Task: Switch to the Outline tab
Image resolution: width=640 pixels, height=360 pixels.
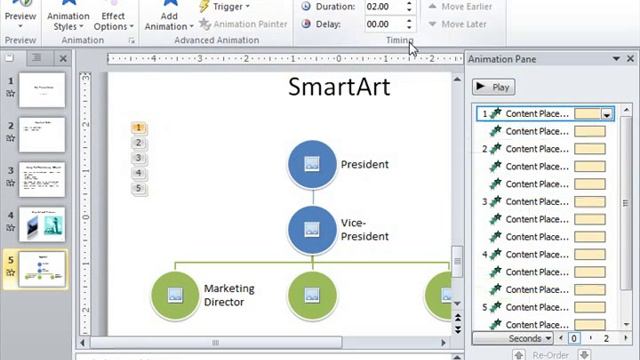Action: pyautogui.click(x=37, y=58)
